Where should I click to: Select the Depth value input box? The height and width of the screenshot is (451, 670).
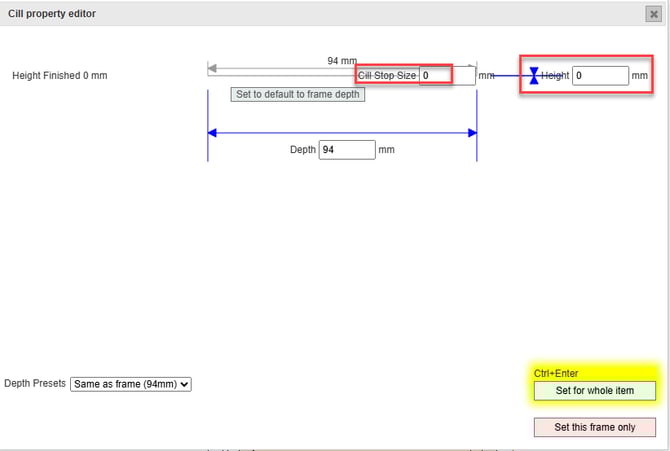(346, 149)
